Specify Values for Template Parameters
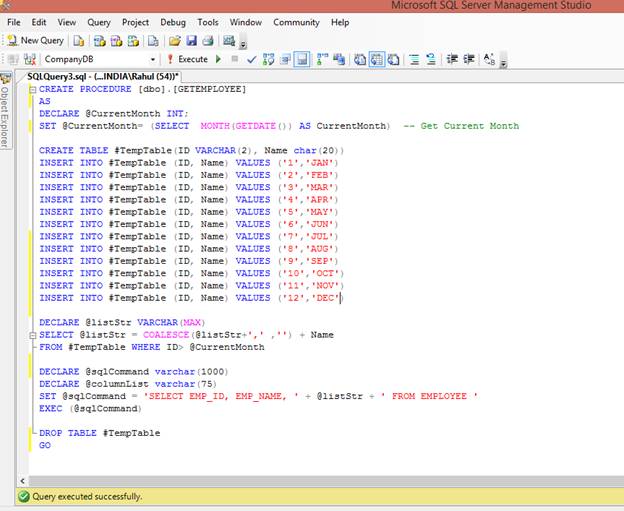Screen dimensions: 624x511 (489, 59)
